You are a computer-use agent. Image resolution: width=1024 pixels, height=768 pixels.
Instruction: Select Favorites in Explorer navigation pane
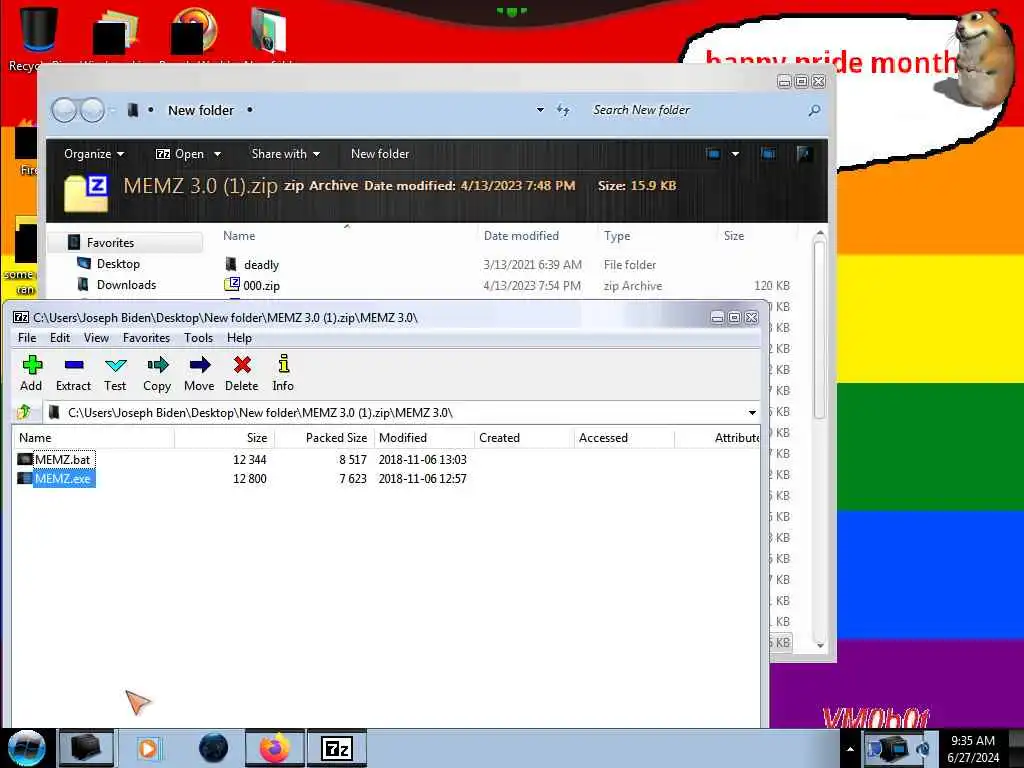click(110, 243)
